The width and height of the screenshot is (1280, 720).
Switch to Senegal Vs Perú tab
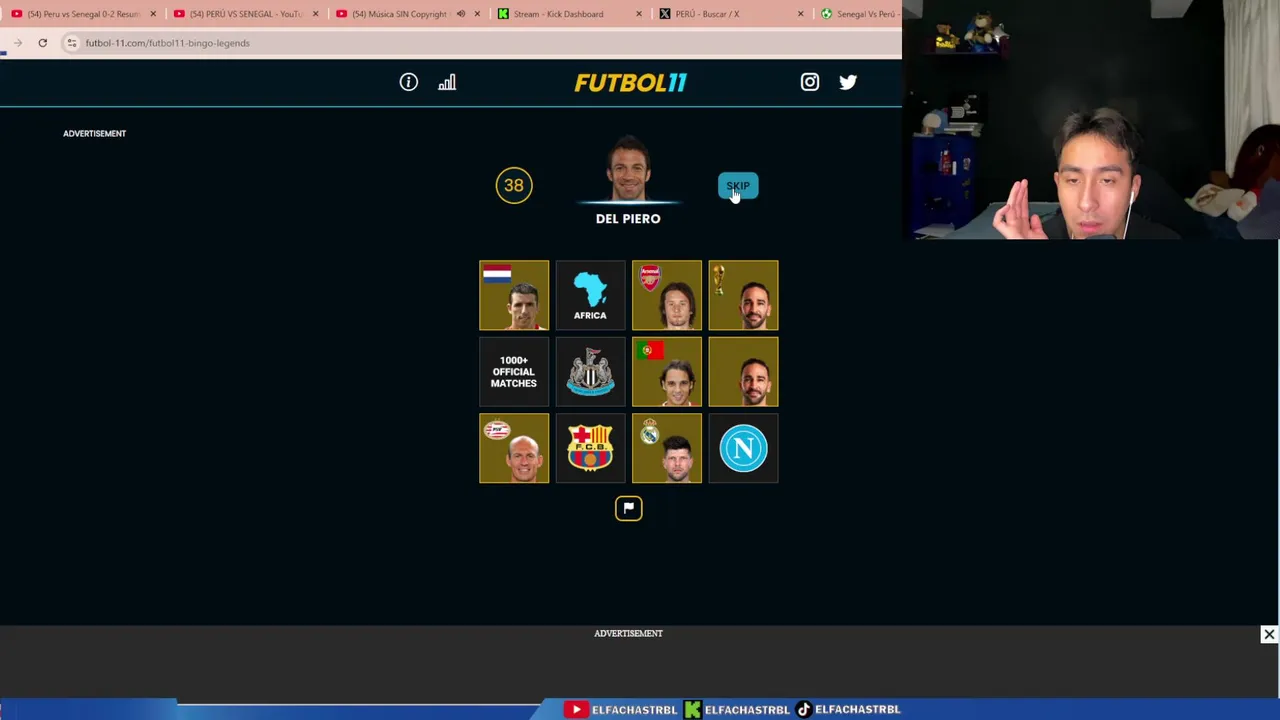[860, 14]
